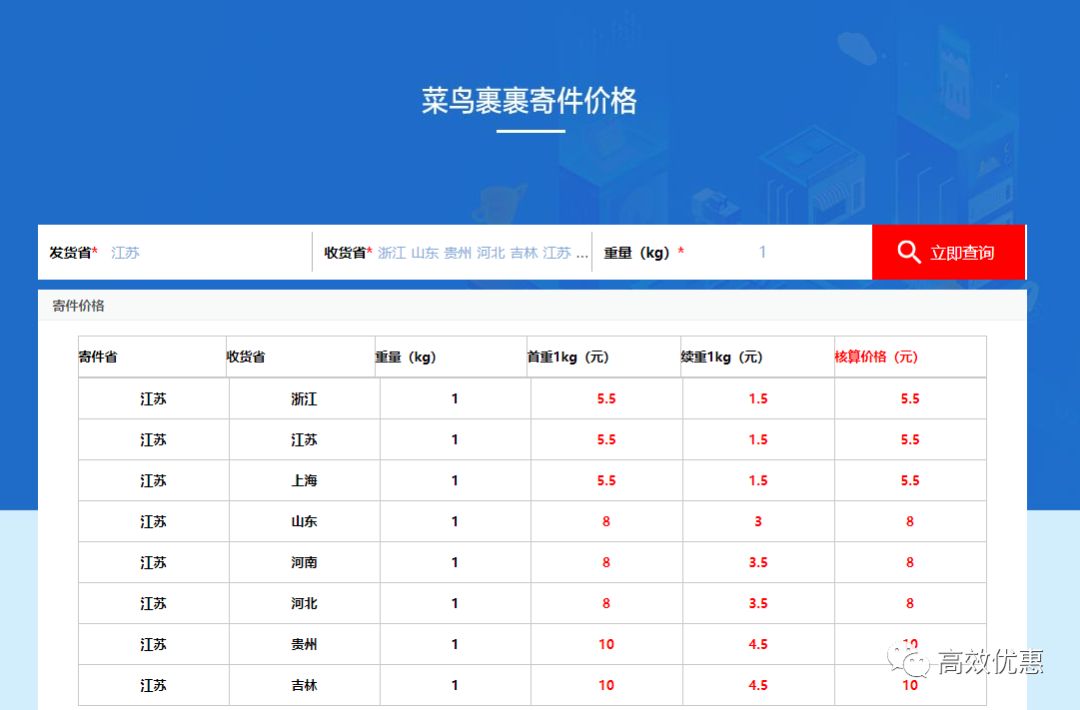Open the 收货省 multi-select province field

pyautogui.click(x=453, y=252)
